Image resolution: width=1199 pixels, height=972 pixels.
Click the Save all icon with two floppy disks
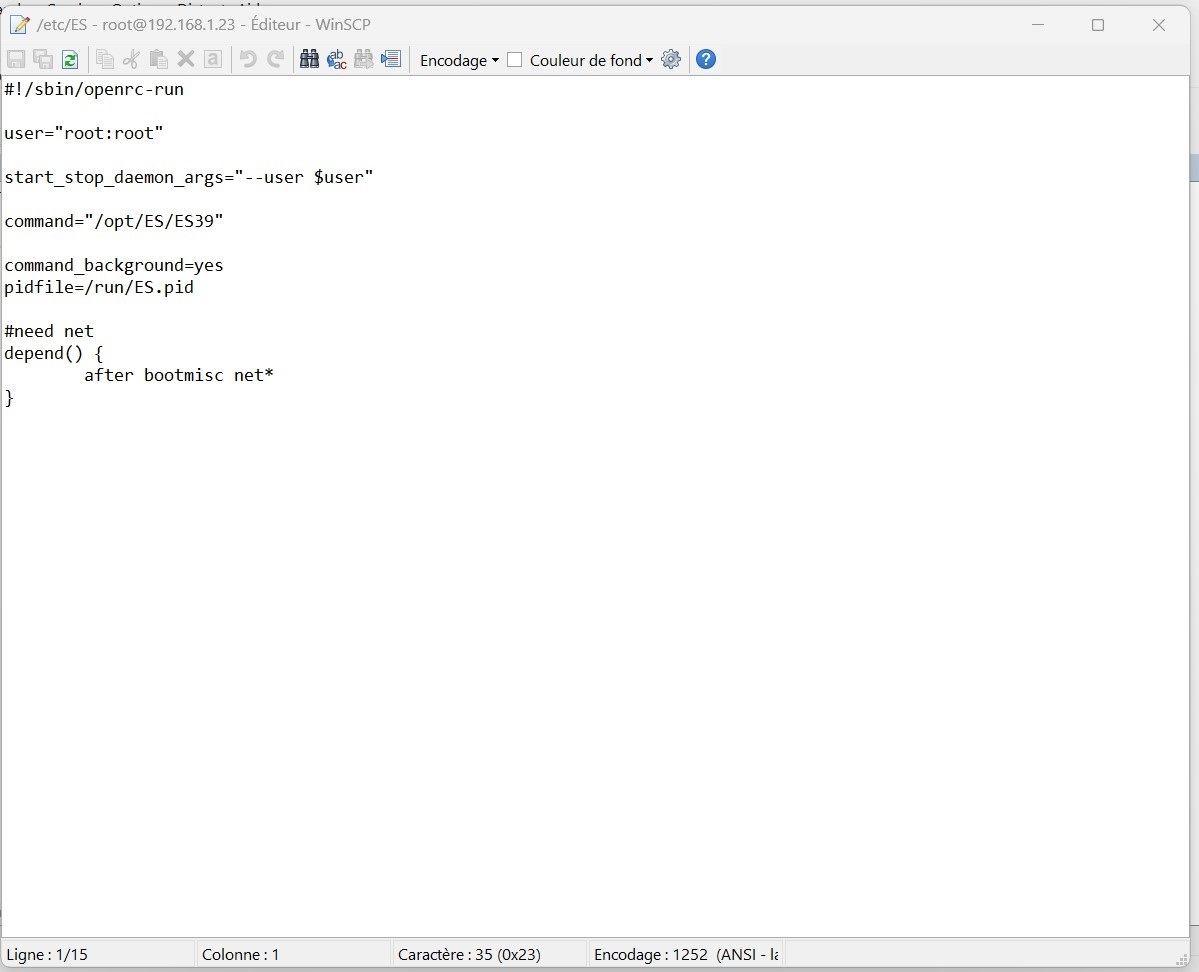coord(43,60)
